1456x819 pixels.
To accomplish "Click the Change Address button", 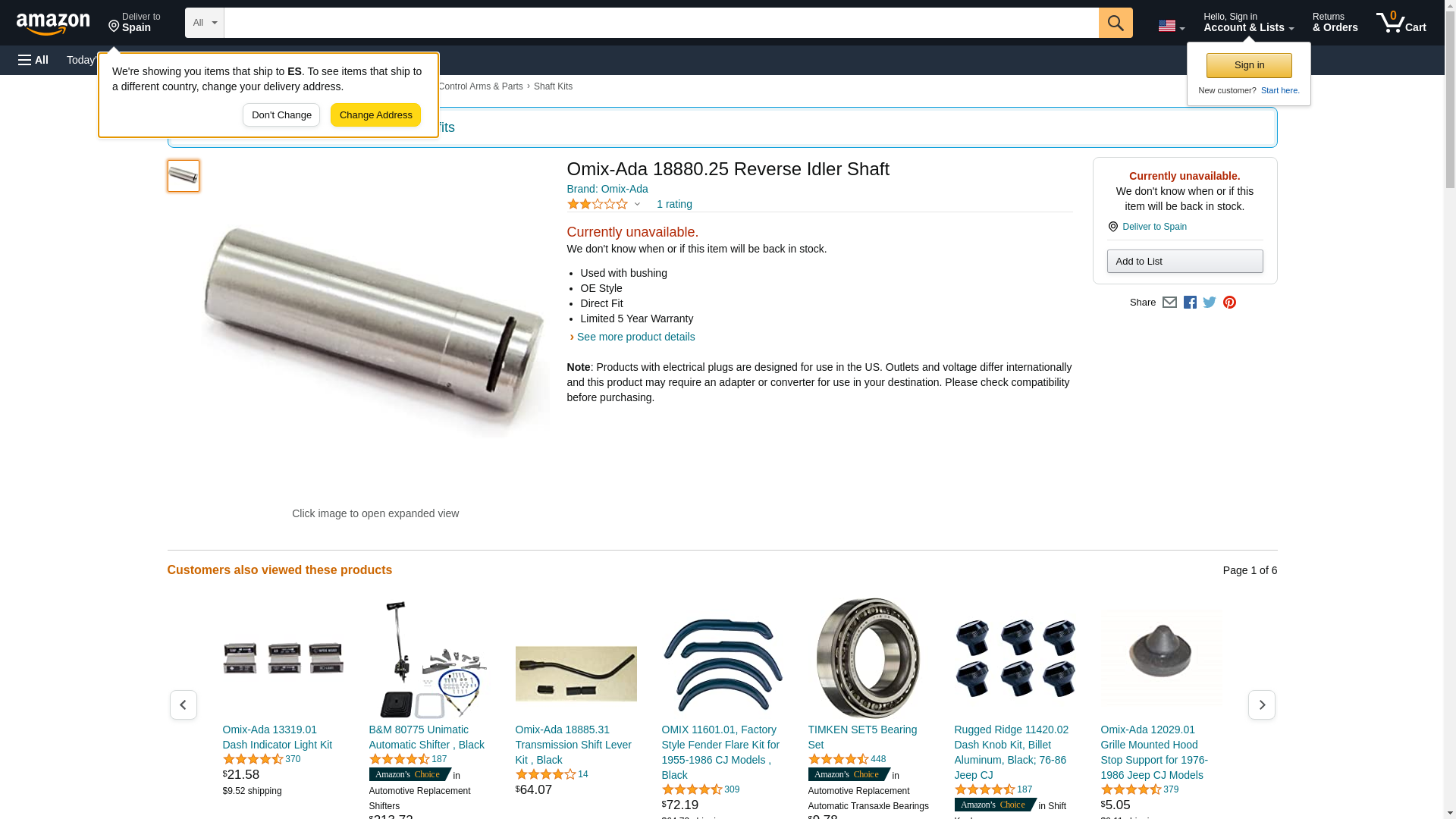I will click(x=375, y=115).
